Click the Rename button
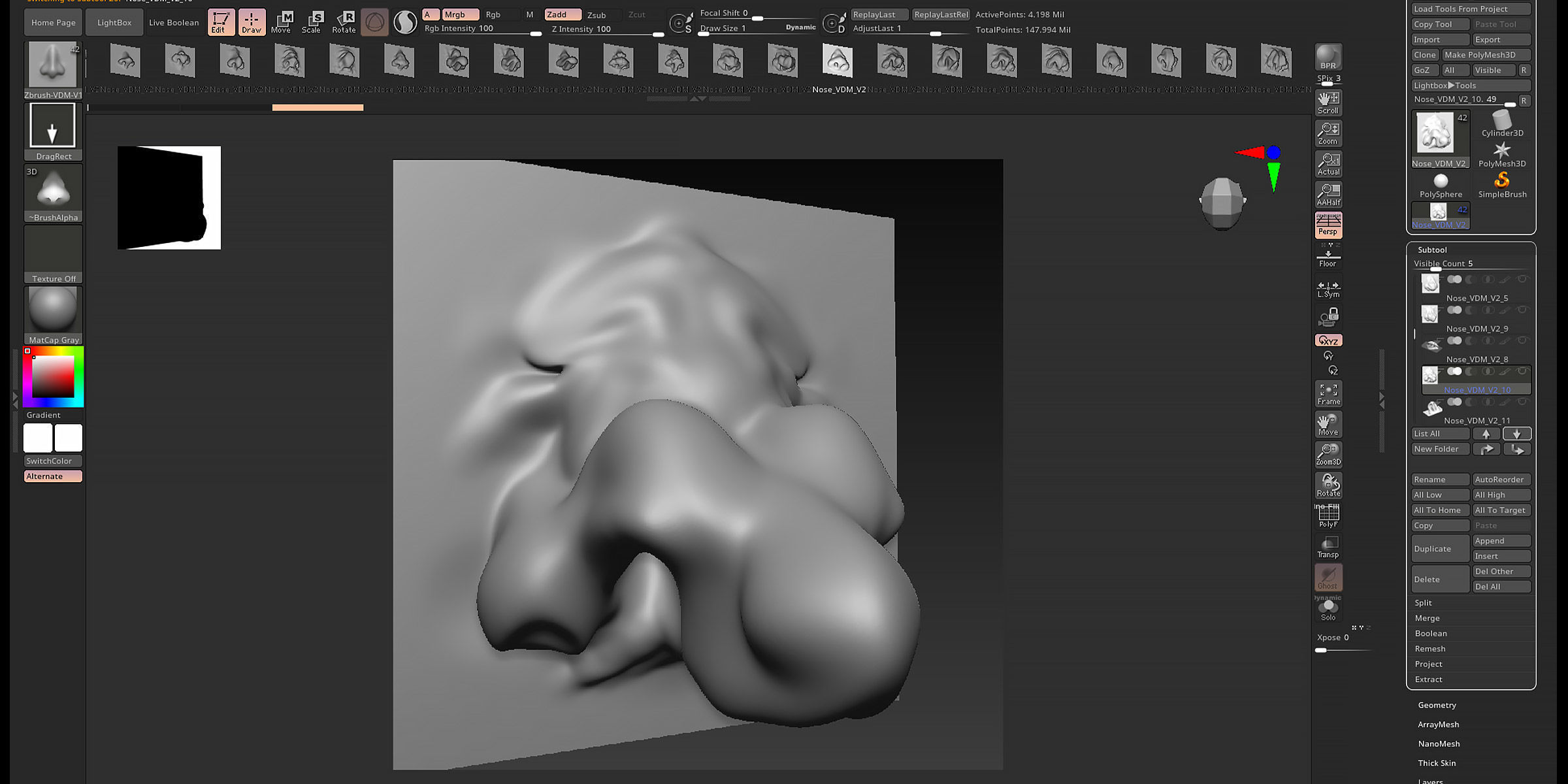Viewport: 1568px width, 784px height. pyautogui.click(x=1440, y=480)
